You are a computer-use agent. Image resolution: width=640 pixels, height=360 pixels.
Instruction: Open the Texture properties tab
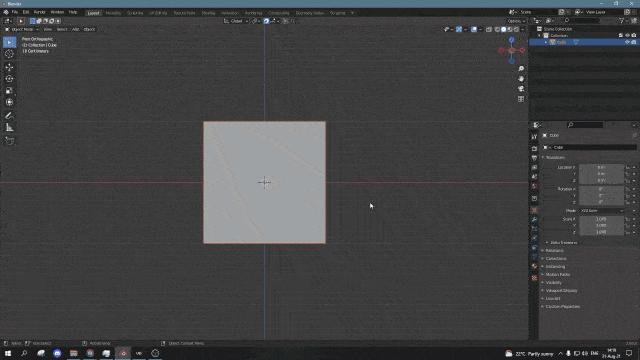[x=534, y=278]
